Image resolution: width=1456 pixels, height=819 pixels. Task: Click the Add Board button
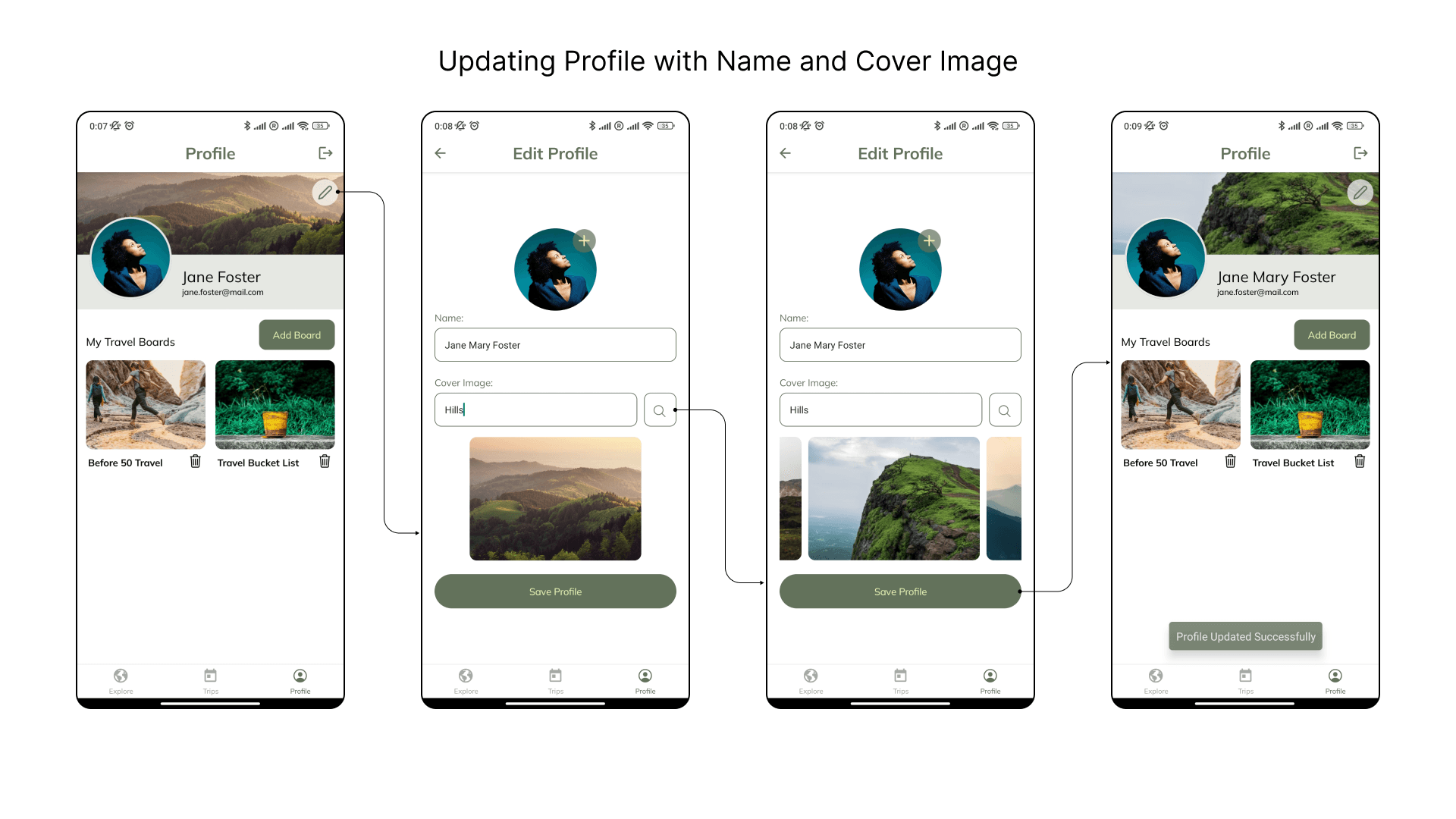tap(296, 335)
